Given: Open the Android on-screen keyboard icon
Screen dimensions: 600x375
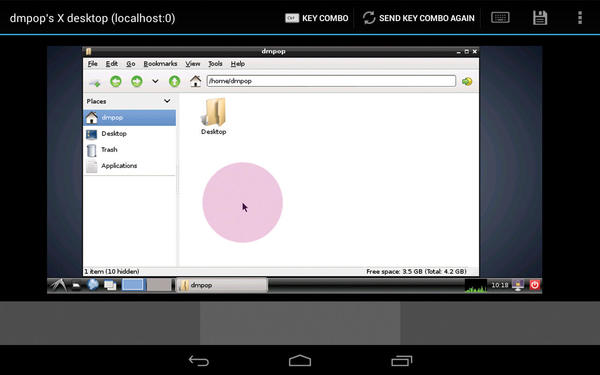Looking at the screenshot, I should pyautogui.click(x=500, y=18).
